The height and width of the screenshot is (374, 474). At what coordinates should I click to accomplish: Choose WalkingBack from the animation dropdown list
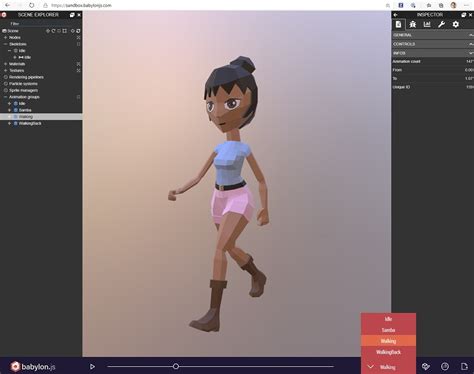point(388,352)
